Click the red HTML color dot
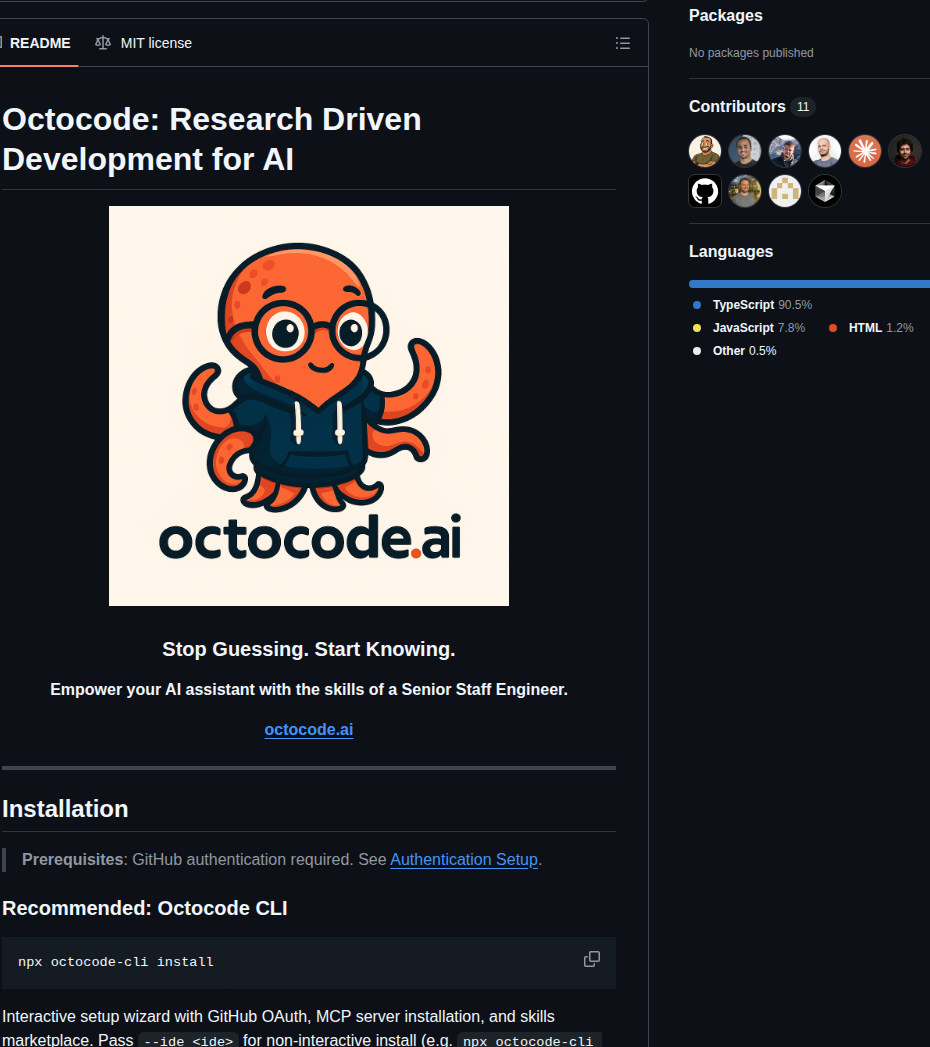The image size is (930, 1047). click(833, 328)
